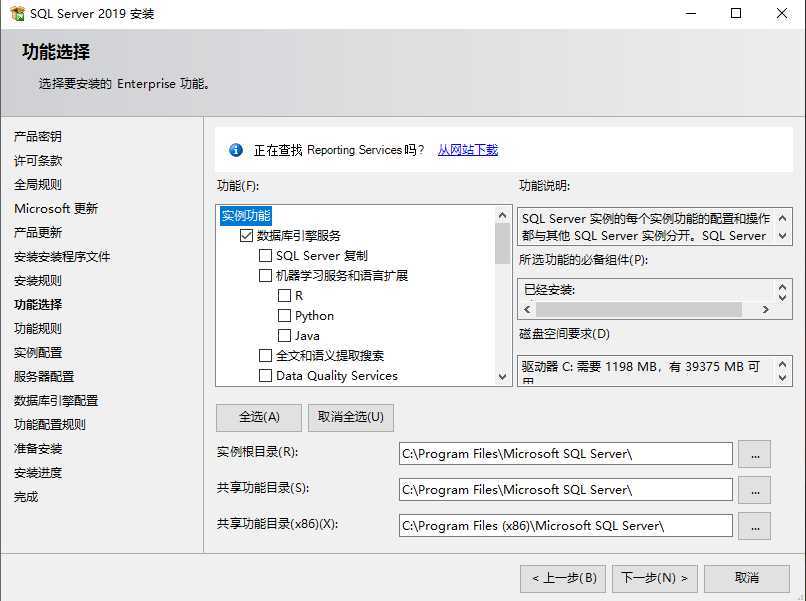This screenshot has width=806, height=601.
Task: Click the 磁盘空间要求 box scroll up arrow
Action: tap(782, 365)
